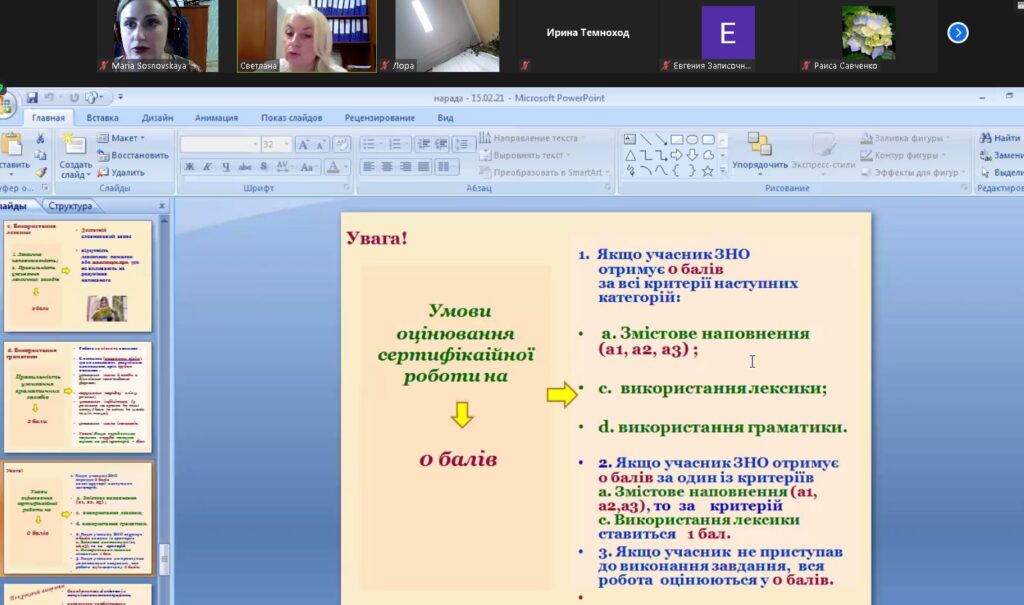
Task: Select the triangle shape in gallery
Action: tap(630, 155)
